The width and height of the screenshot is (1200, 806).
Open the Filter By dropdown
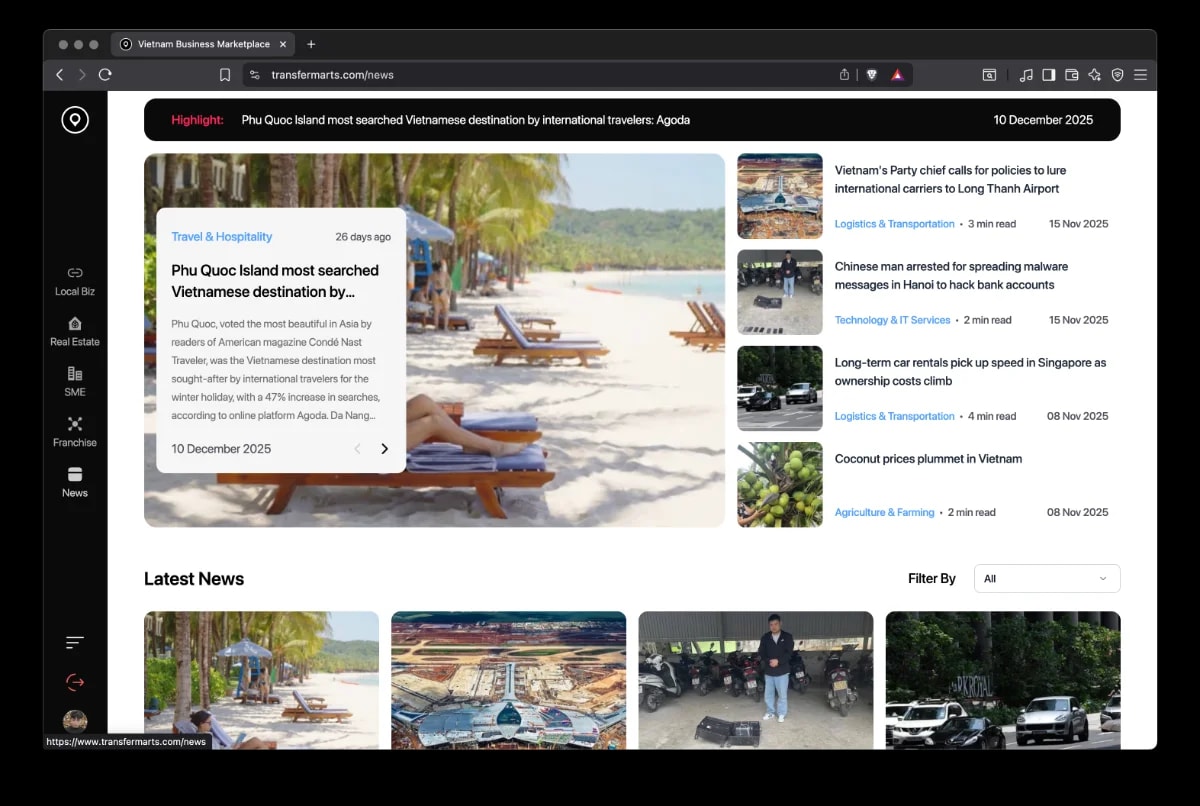[1046, 578]
